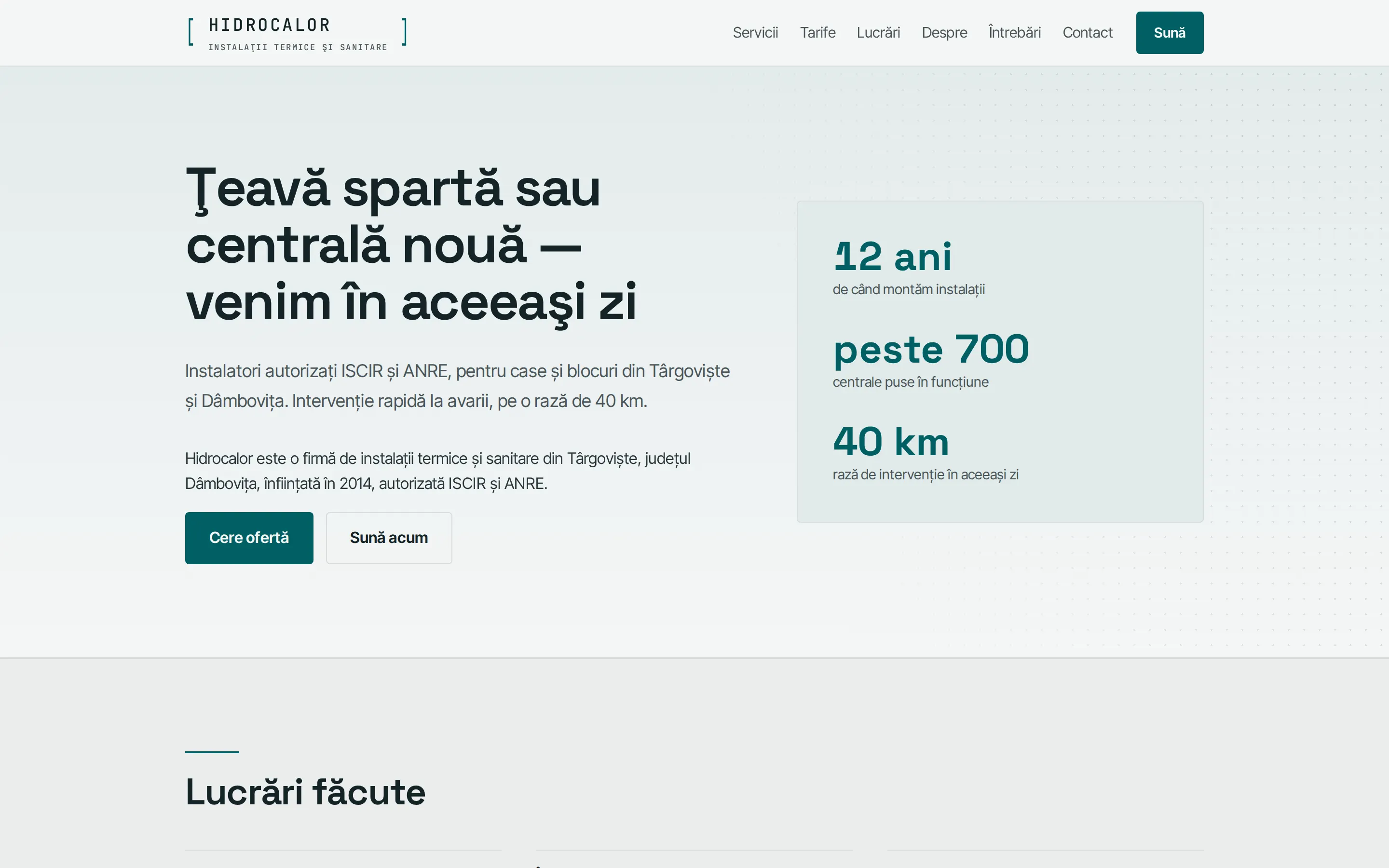The height and width of the screenshot is (868, 1389).
Task: Click 'de când montăm instalații' caption
Action: pos(909,289)
